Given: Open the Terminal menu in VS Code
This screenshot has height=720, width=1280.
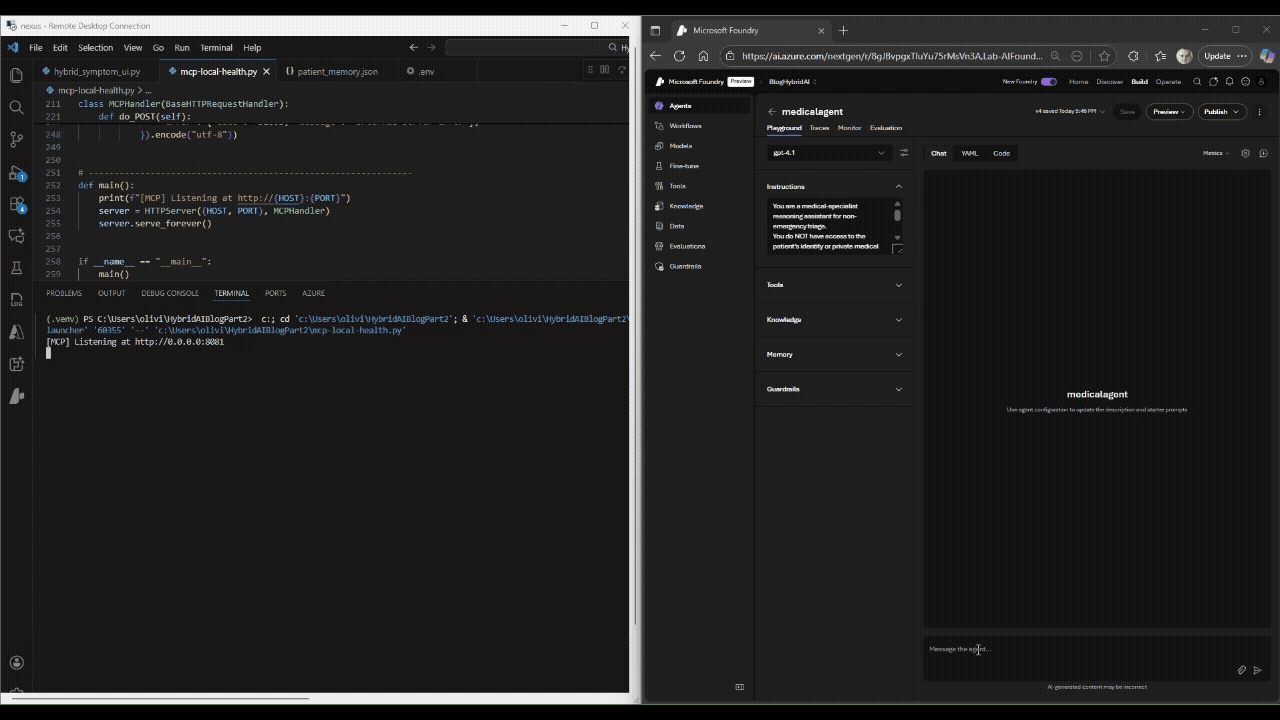Looking at the screenshot, I should [216, 47].
